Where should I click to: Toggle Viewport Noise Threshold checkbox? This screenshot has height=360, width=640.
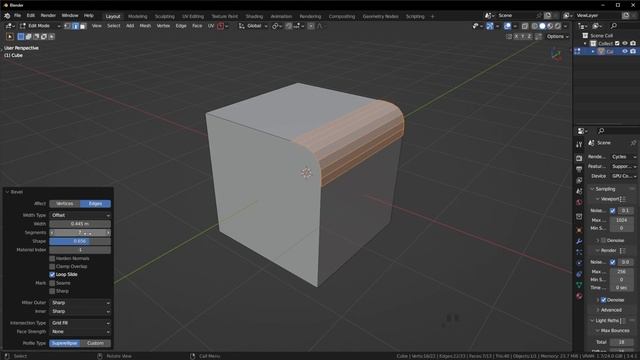tap(612, 211)
